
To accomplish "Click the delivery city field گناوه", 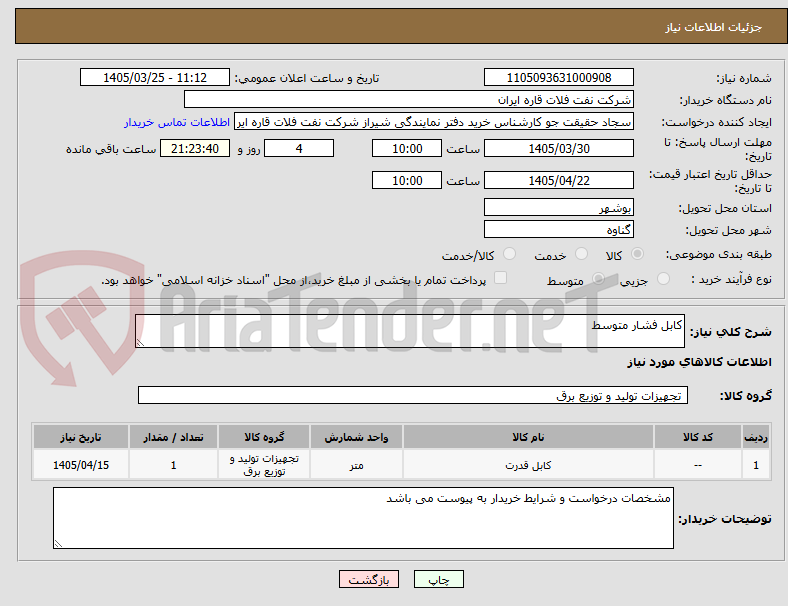I will coord(558,230).
